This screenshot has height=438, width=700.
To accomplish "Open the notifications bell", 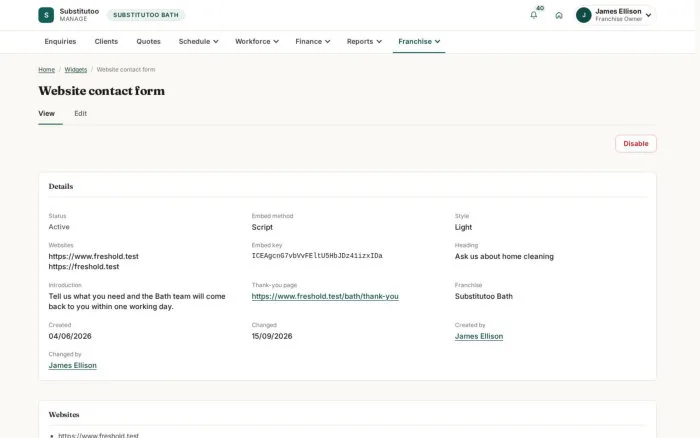I will [x=533, y=15].
